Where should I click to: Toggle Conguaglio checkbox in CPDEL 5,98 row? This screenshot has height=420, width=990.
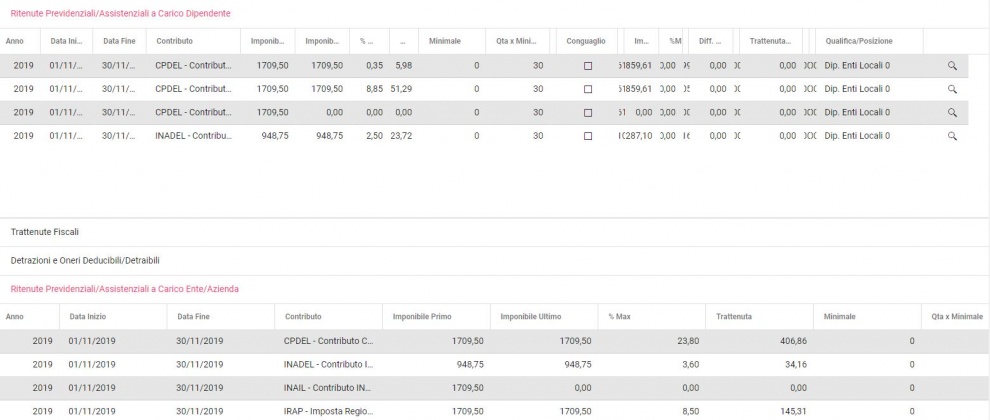[x=587, y=66]
